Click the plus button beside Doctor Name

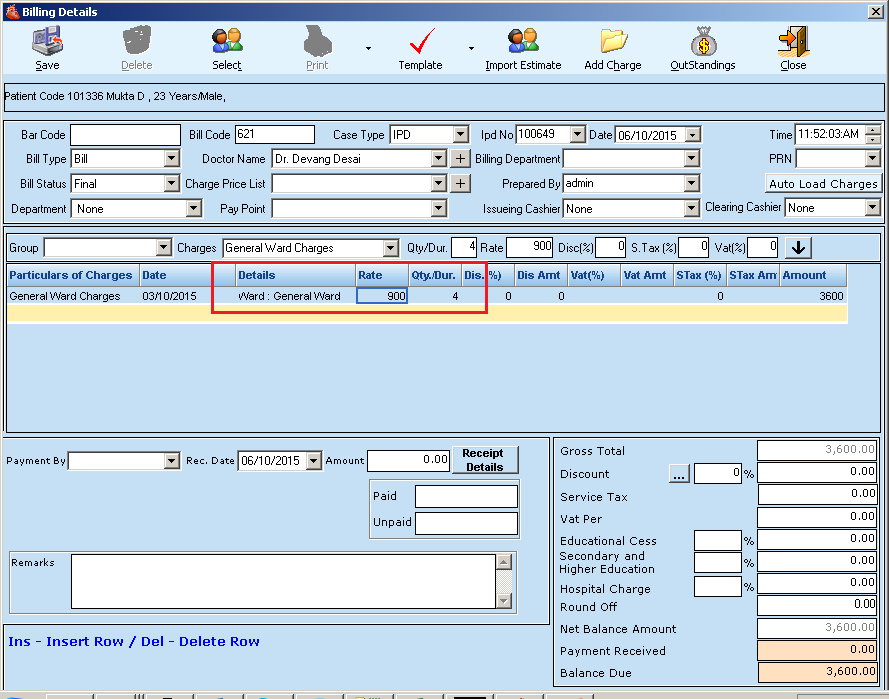(x=459, y=158)
